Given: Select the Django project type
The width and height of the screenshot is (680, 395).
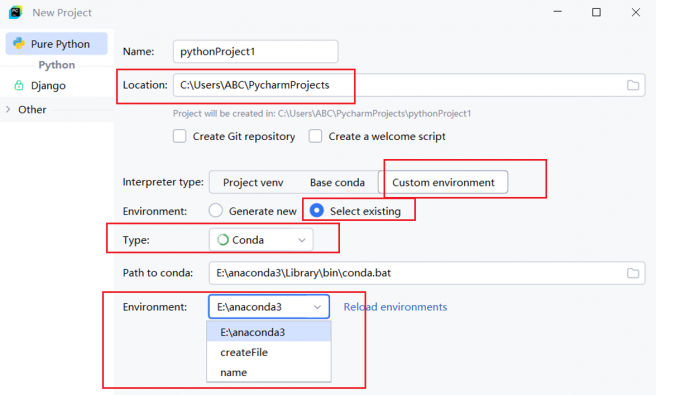Looking at the screenshot, I should 48,85.
